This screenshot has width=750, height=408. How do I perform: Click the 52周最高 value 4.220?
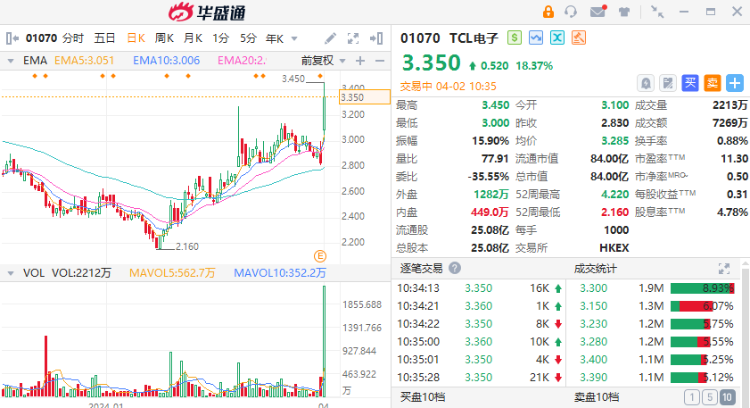[x=615, y=194]
